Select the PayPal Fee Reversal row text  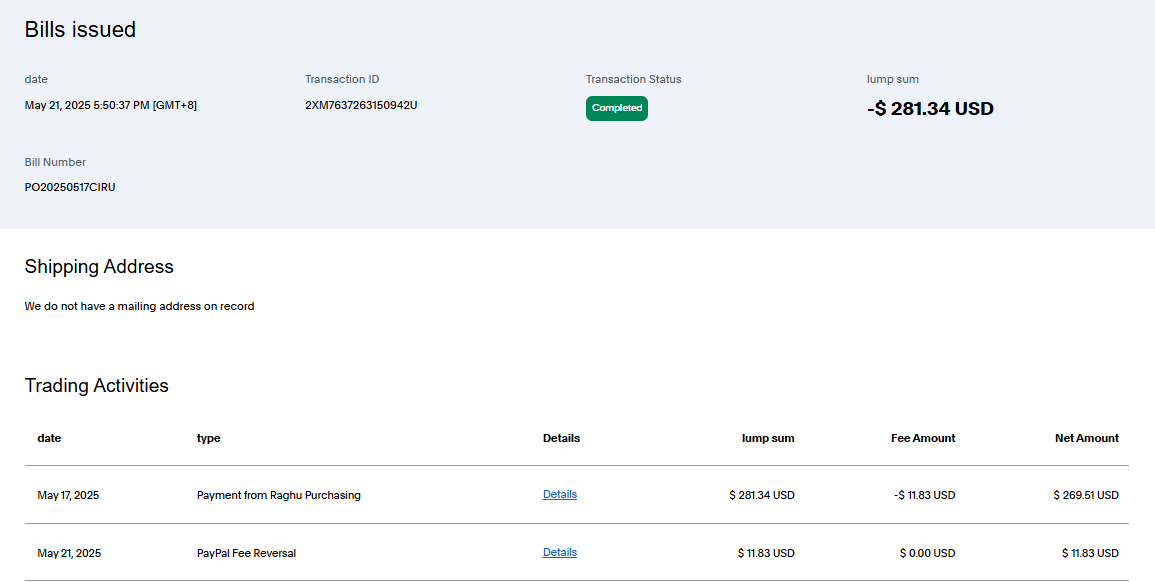(x=246, y=553)
